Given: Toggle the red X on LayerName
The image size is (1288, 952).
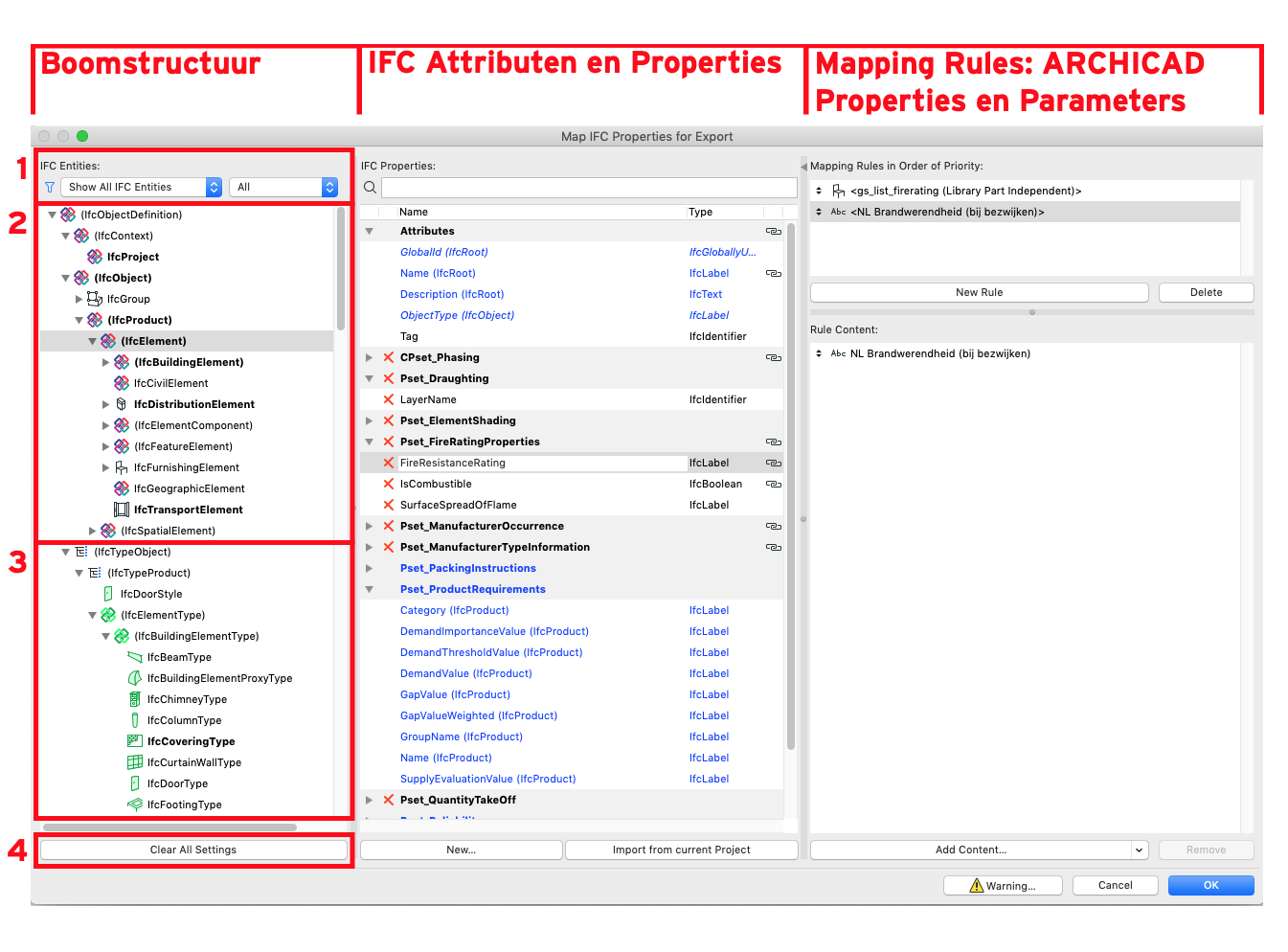Looking at the screenshot, I should click(389, 399).
